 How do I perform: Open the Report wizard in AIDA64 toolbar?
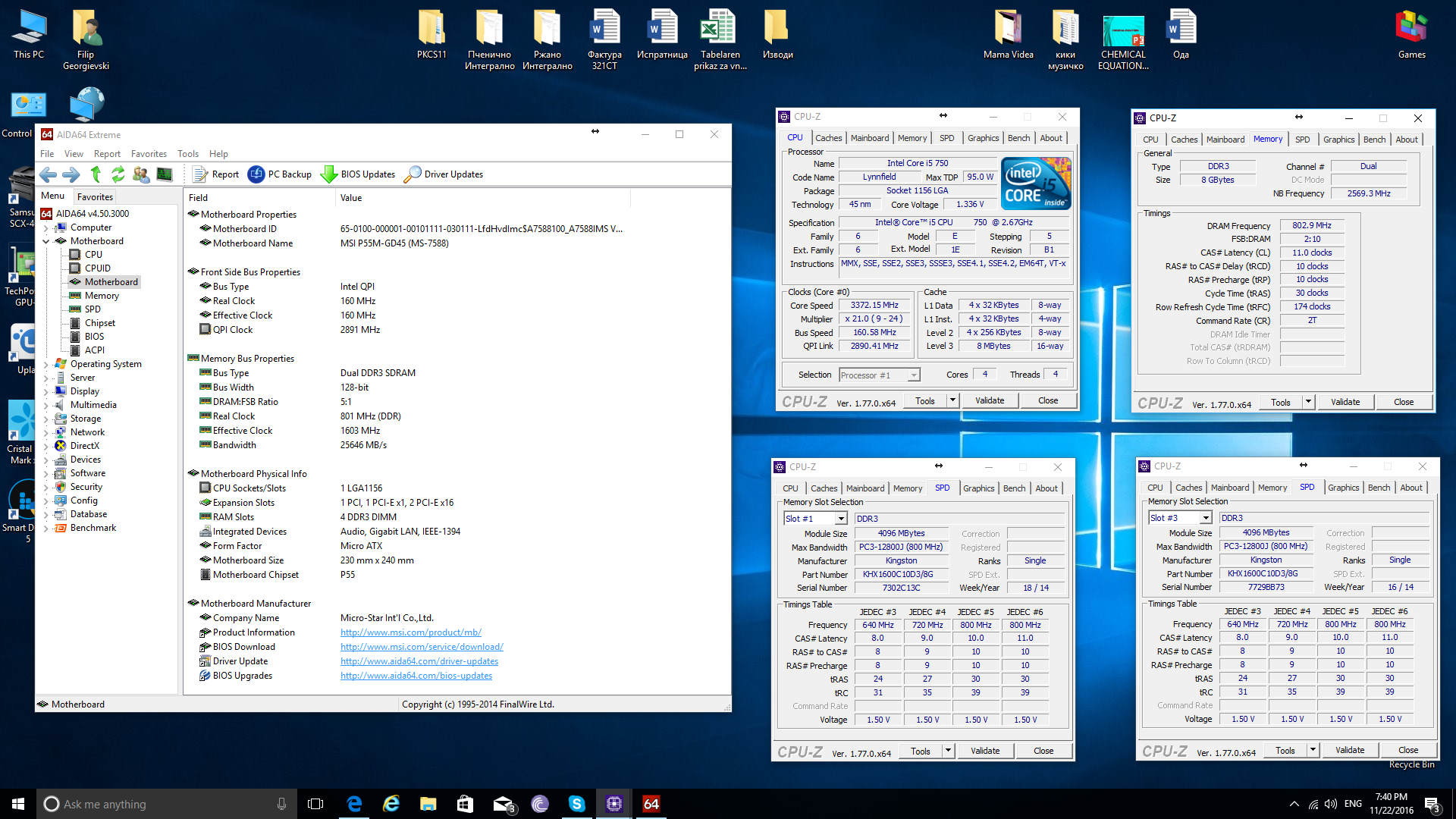pyautogui.click(x=215, y=174)
